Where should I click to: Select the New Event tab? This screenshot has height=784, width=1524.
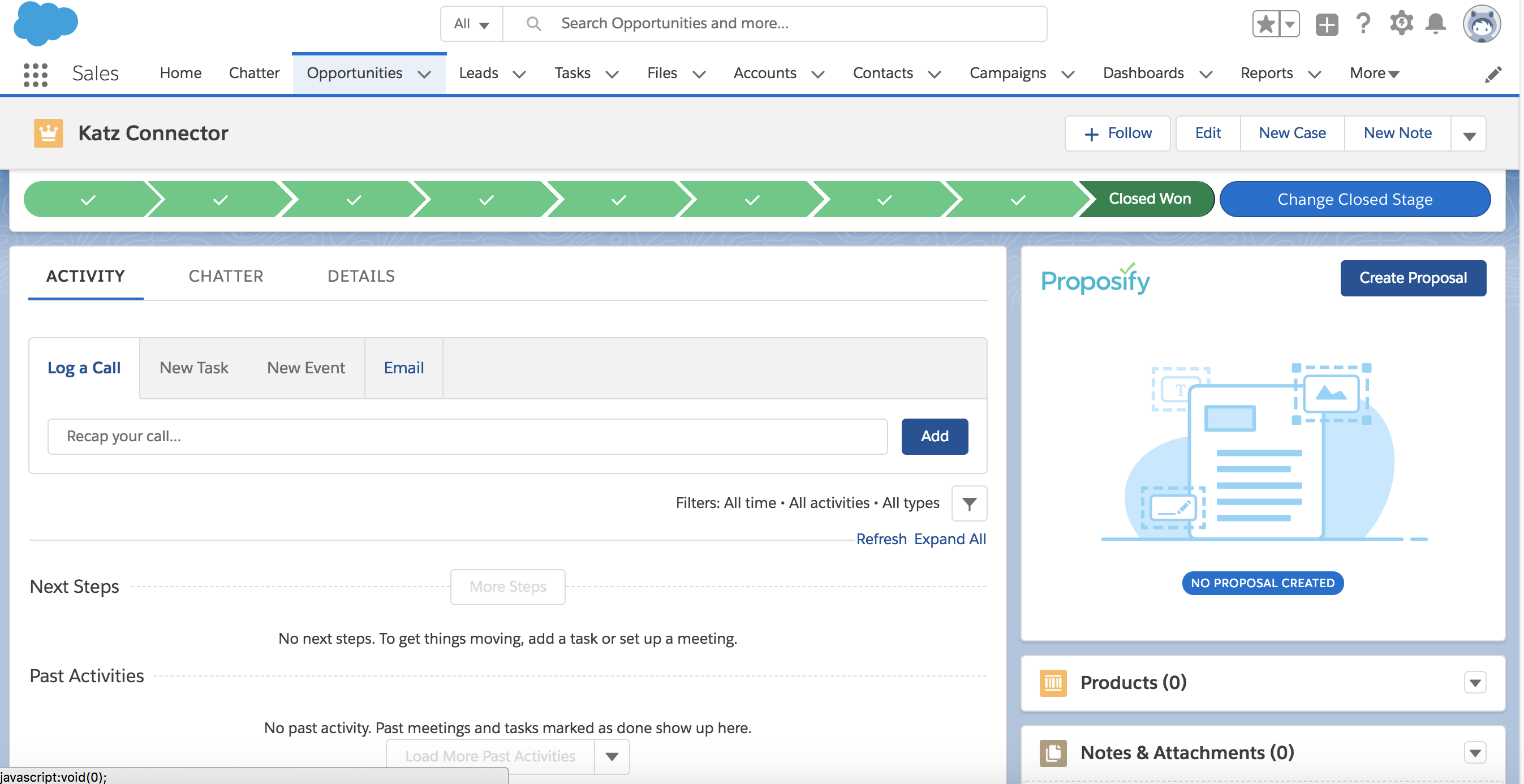click(306, 368)
